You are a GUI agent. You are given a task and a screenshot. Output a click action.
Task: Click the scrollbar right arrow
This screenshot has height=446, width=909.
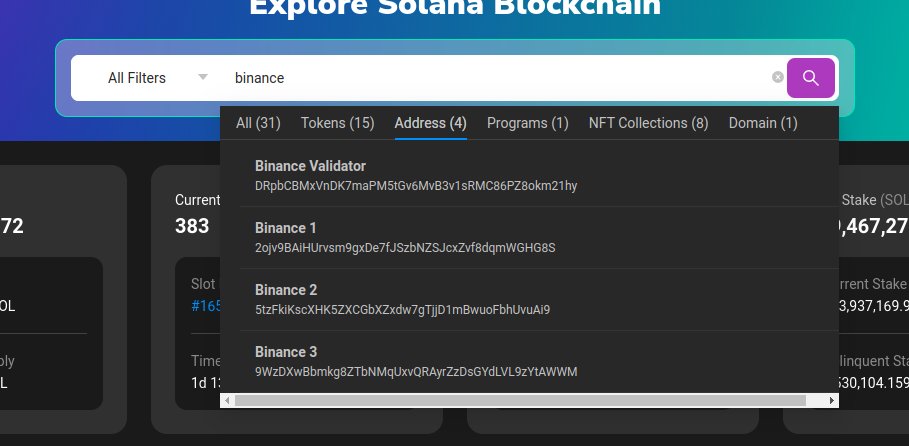(x=832, y=400)
